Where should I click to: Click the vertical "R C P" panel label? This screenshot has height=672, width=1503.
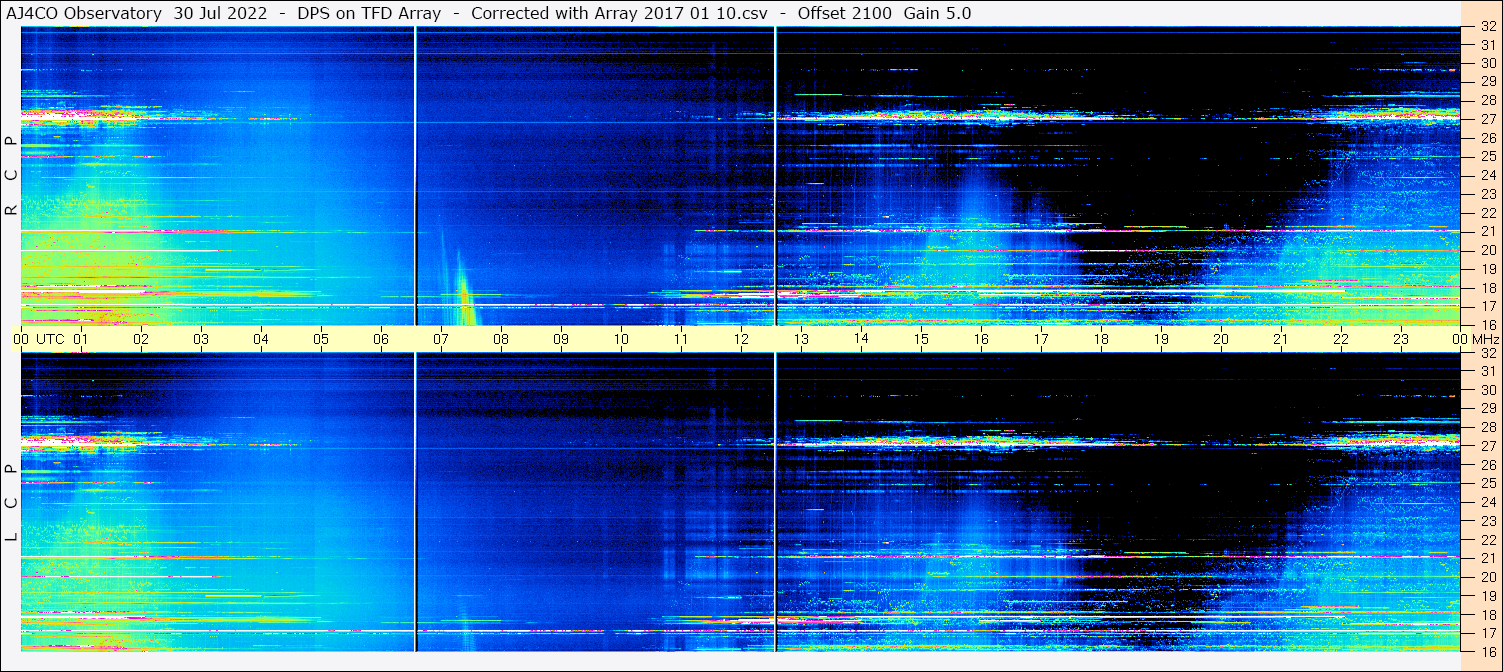click(11, 176)
